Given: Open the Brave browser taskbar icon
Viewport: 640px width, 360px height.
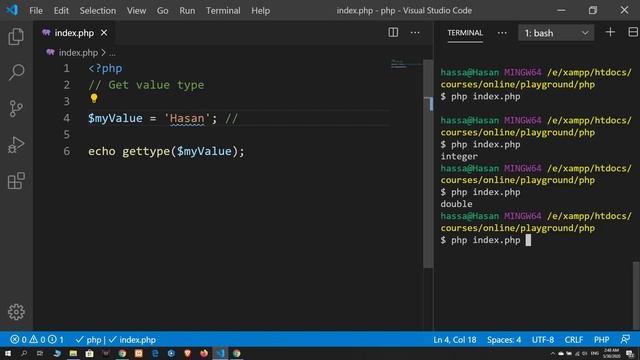Looking at the screenshot, I should coord(187,353).
